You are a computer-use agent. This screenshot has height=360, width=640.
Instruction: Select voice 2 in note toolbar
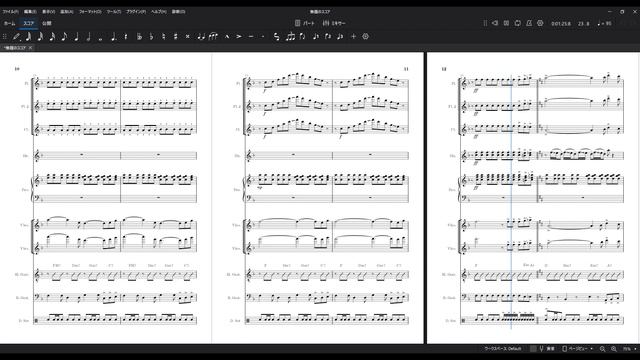tap(328, 37)
